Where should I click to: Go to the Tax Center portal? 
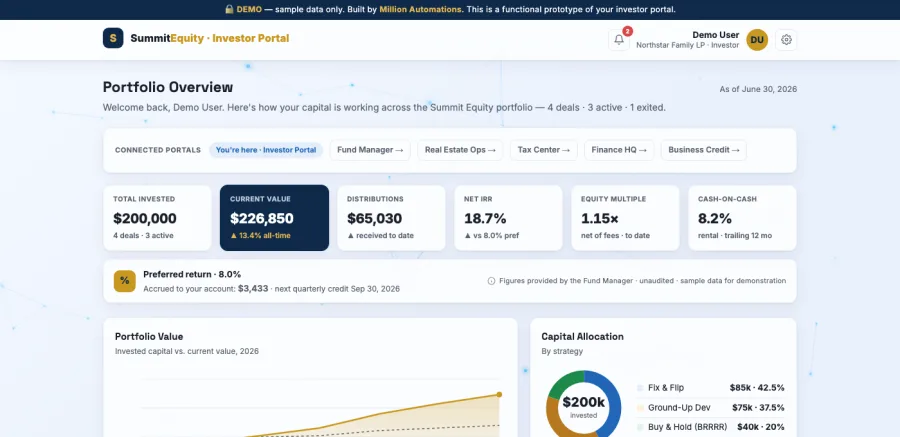pos(544,150)
